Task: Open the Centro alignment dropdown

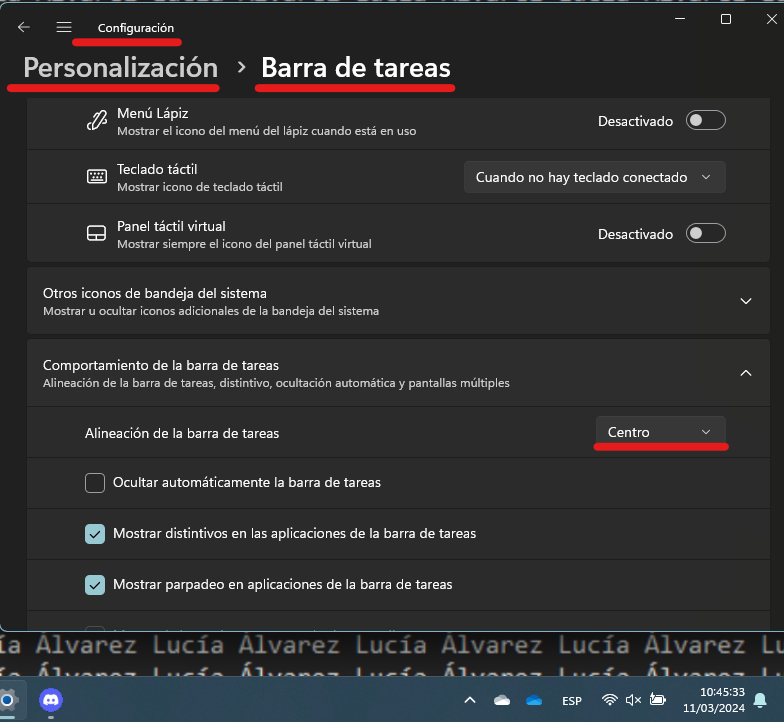Action: (x=660, y=432)
